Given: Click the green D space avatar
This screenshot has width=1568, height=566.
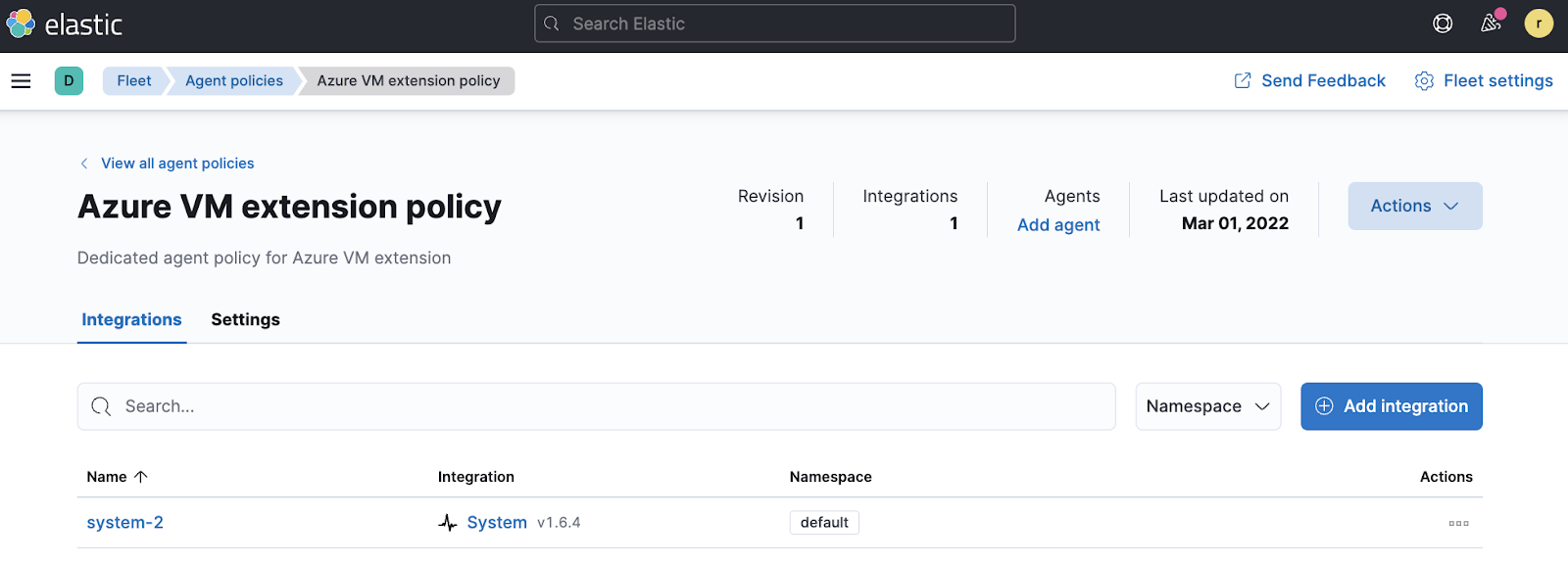Looking at the screenshot, I should coord(69,81).
